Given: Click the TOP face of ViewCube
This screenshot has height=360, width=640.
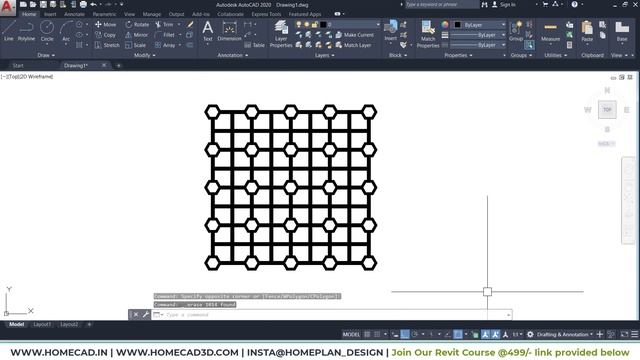Looking at the screenshot, I should tap(607, 109).
